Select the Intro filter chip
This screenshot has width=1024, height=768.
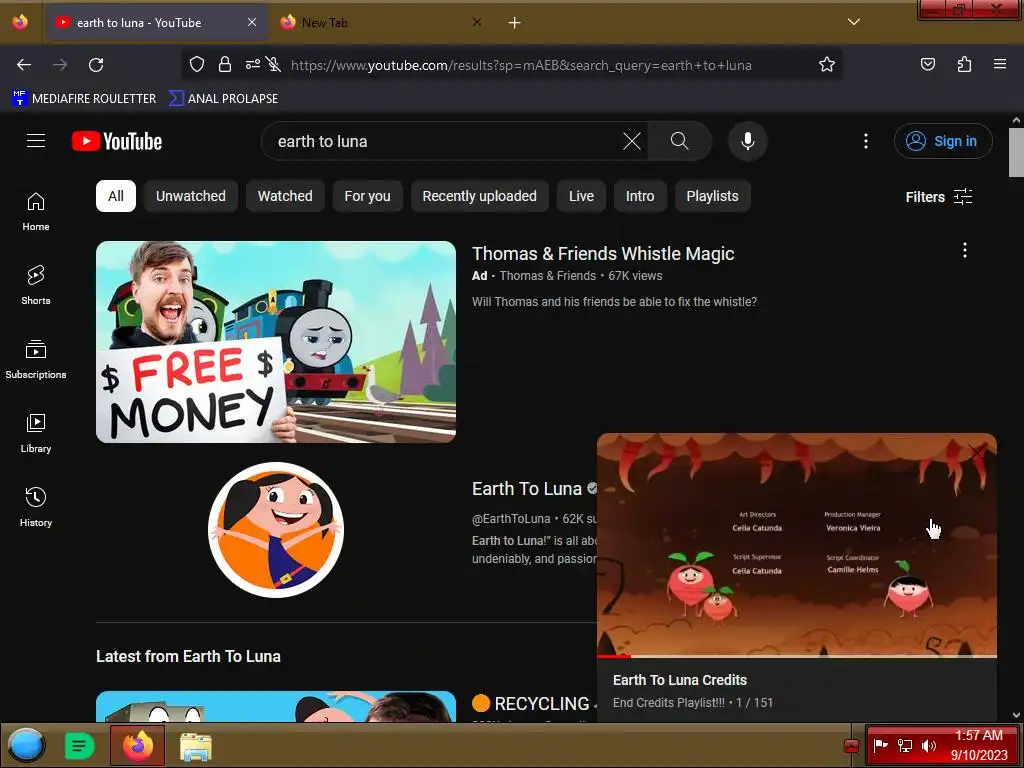(x=640, y=196)
